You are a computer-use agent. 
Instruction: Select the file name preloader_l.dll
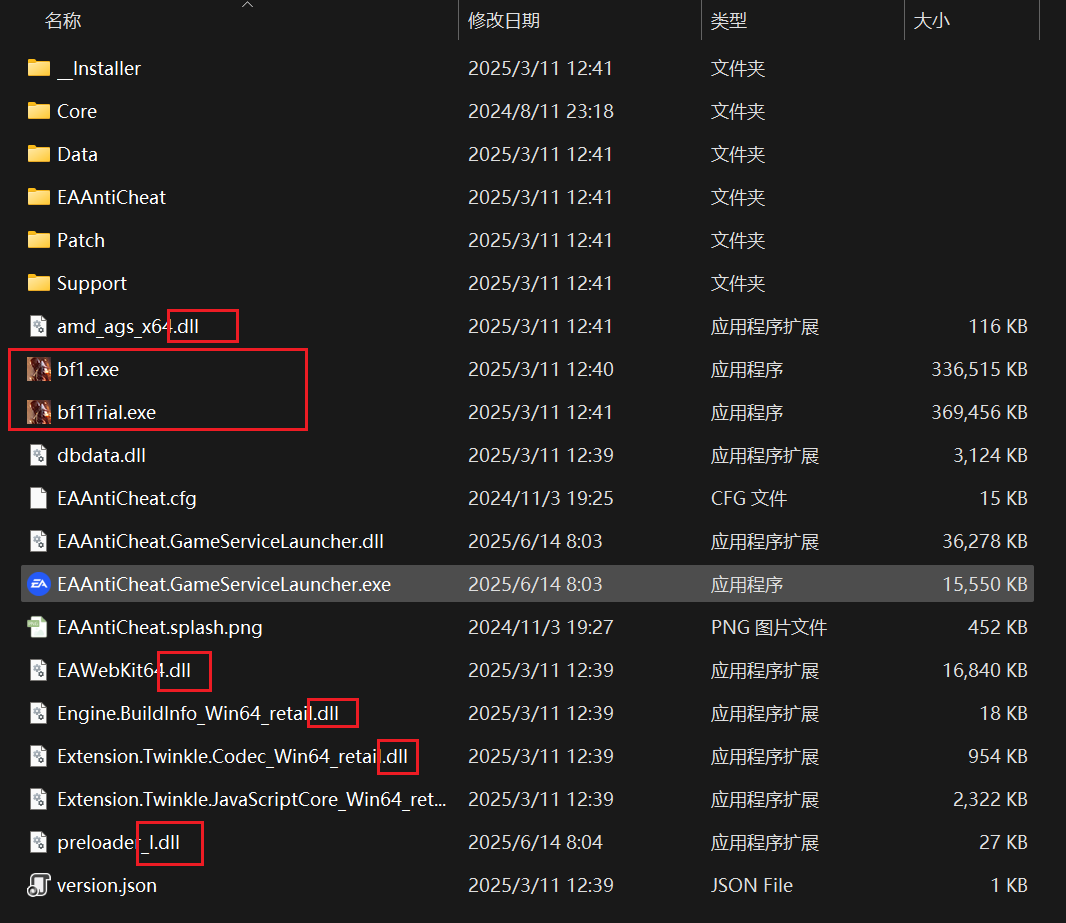click(x=118, y=843)
